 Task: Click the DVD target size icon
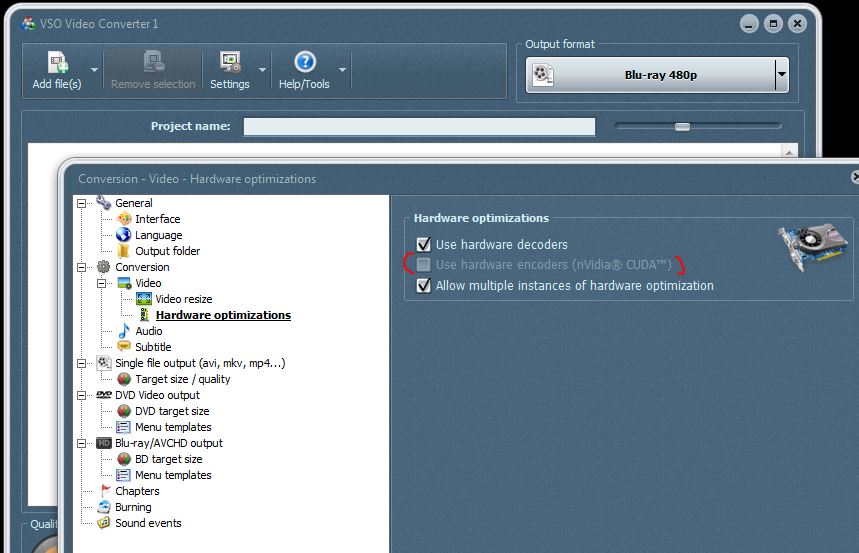(x=124, y=411)
